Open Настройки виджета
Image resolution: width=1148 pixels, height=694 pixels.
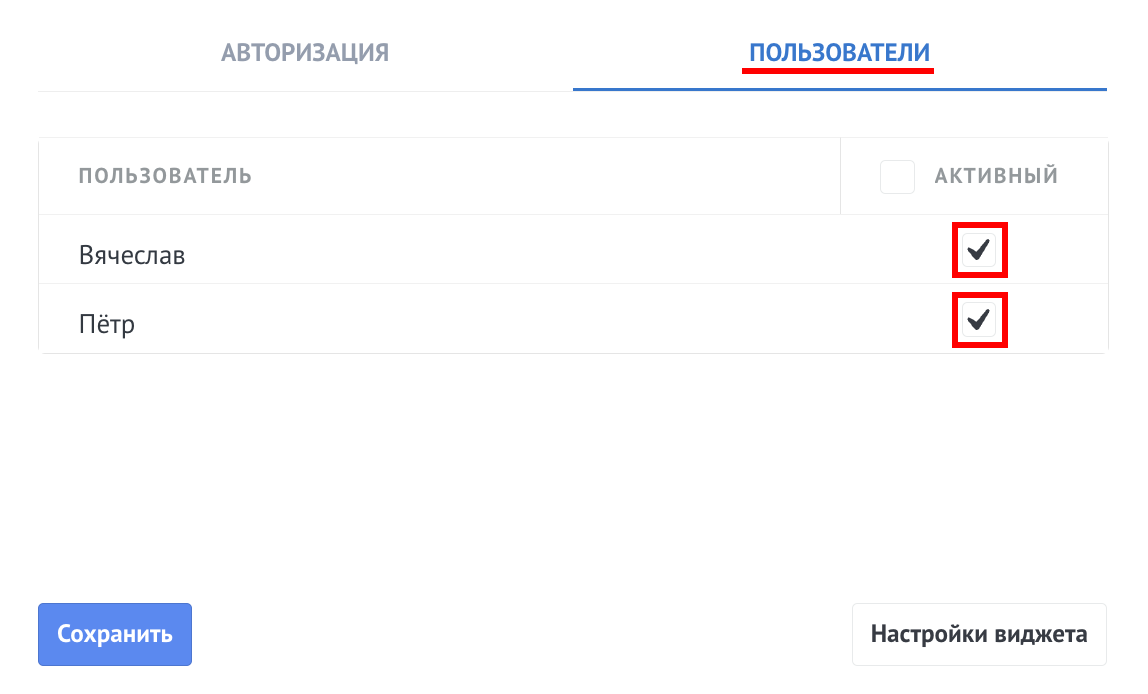[979, 634]
